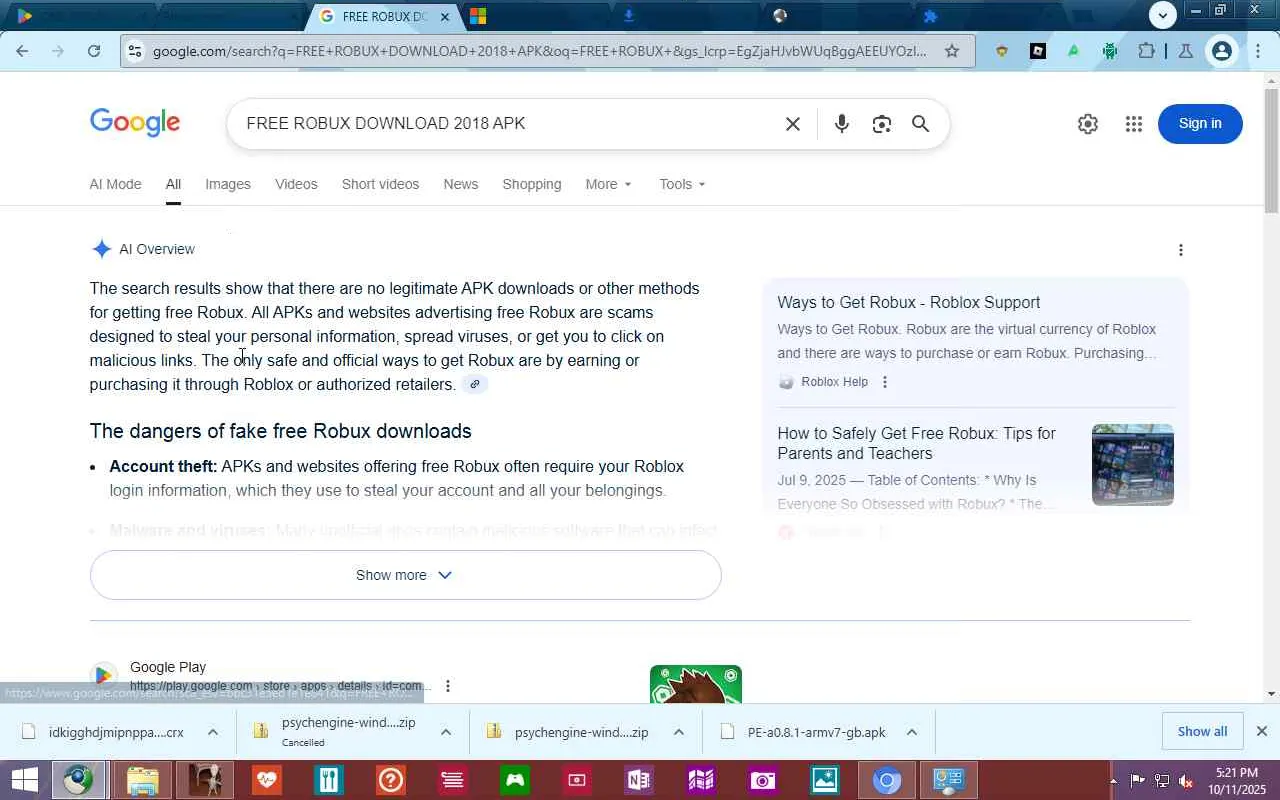The image size is (1280, 800).
Task: Clear the search box with the X
Action: (793, 124)
